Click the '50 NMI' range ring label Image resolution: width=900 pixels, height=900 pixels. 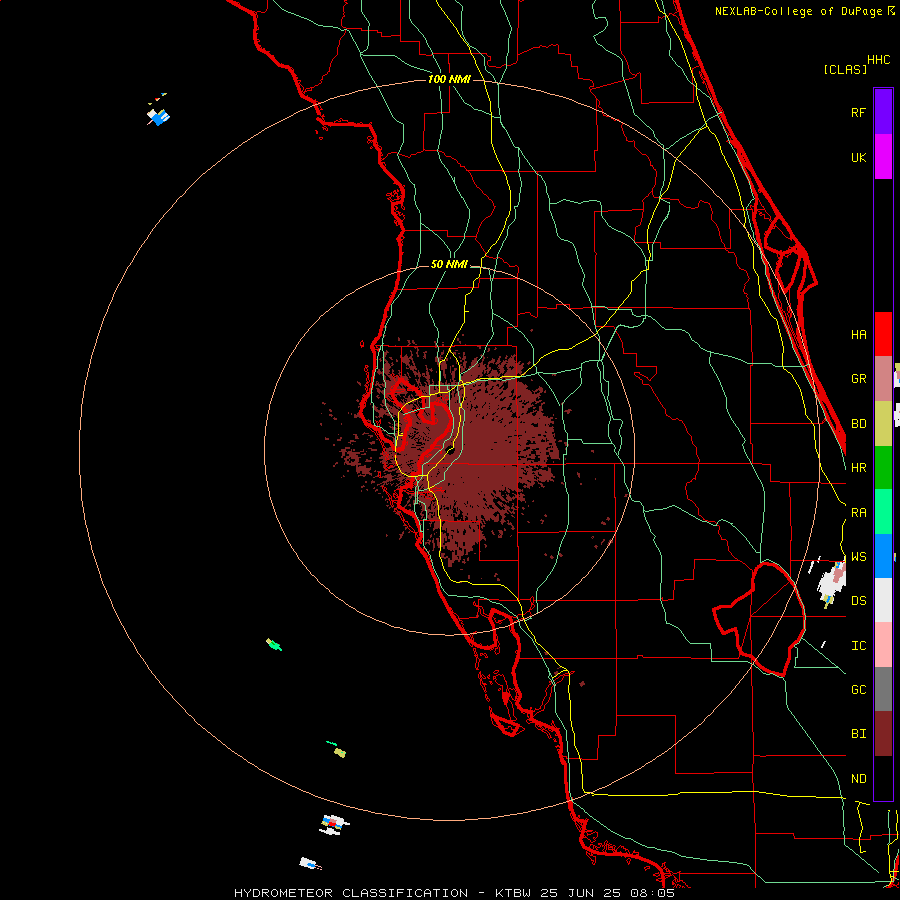pos(449,265)
